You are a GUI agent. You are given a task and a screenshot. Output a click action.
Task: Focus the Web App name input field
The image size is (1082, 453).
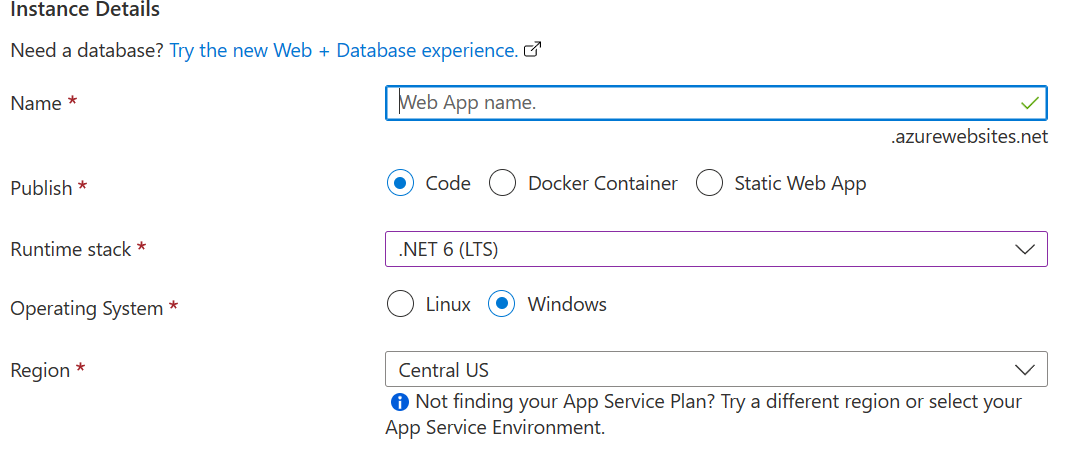(700, 103)
